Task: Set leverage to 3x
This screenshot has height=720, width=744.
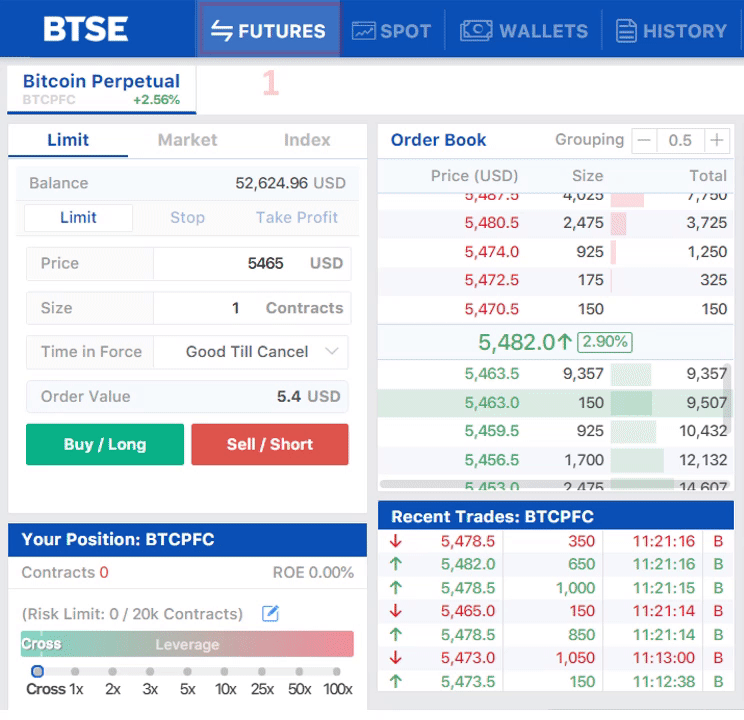Action: [150, 671]
